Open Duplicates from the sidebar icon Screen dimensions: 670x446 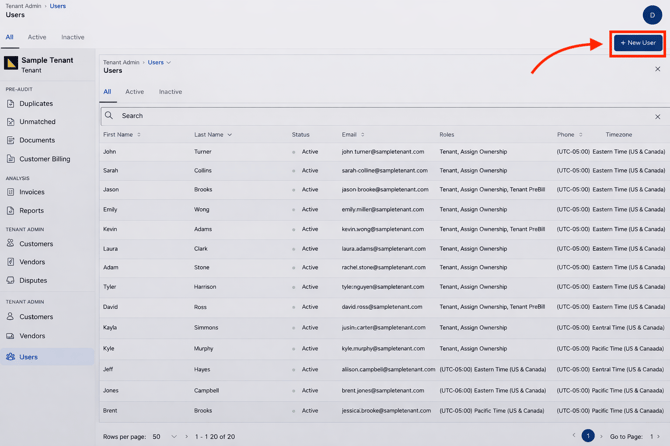[11, 104]
